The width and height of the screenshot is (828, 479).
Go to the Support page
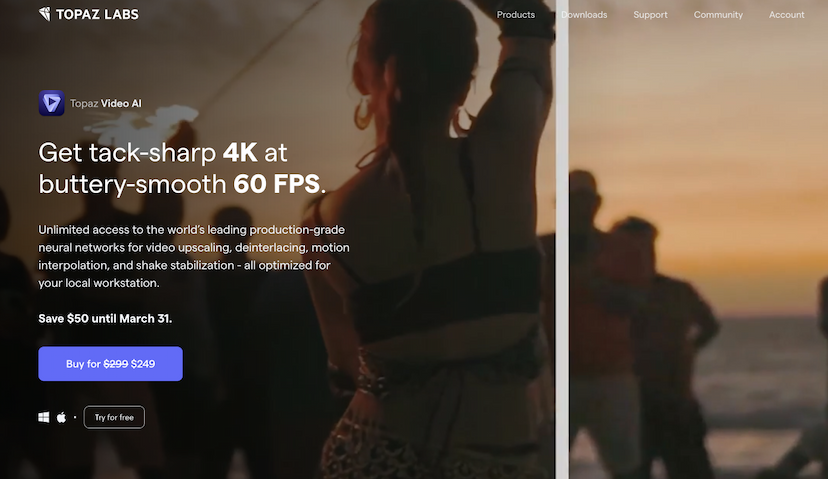(x=650, y=15)
